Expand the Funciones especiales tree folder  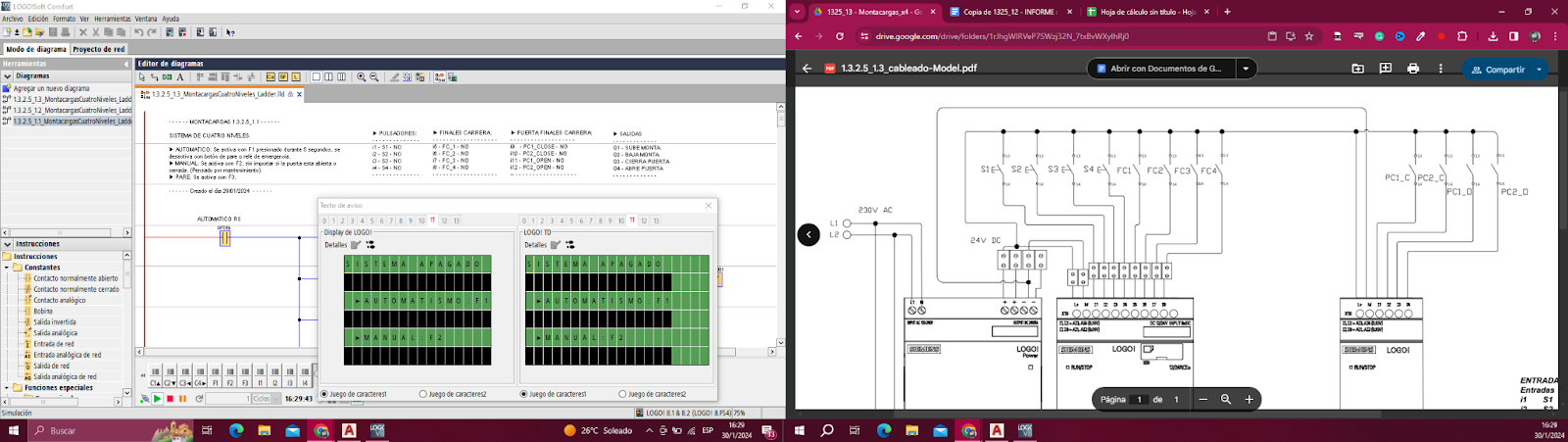(x=6, y=388)
